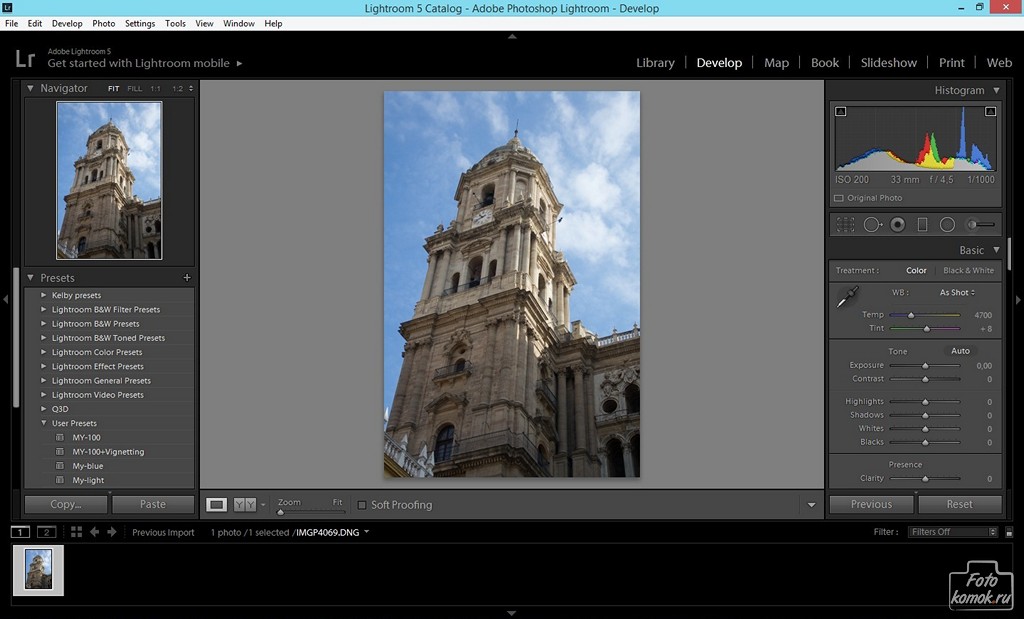
Task: Toggle shadow clipping indicator in histogram
Action: click(841, 111)
